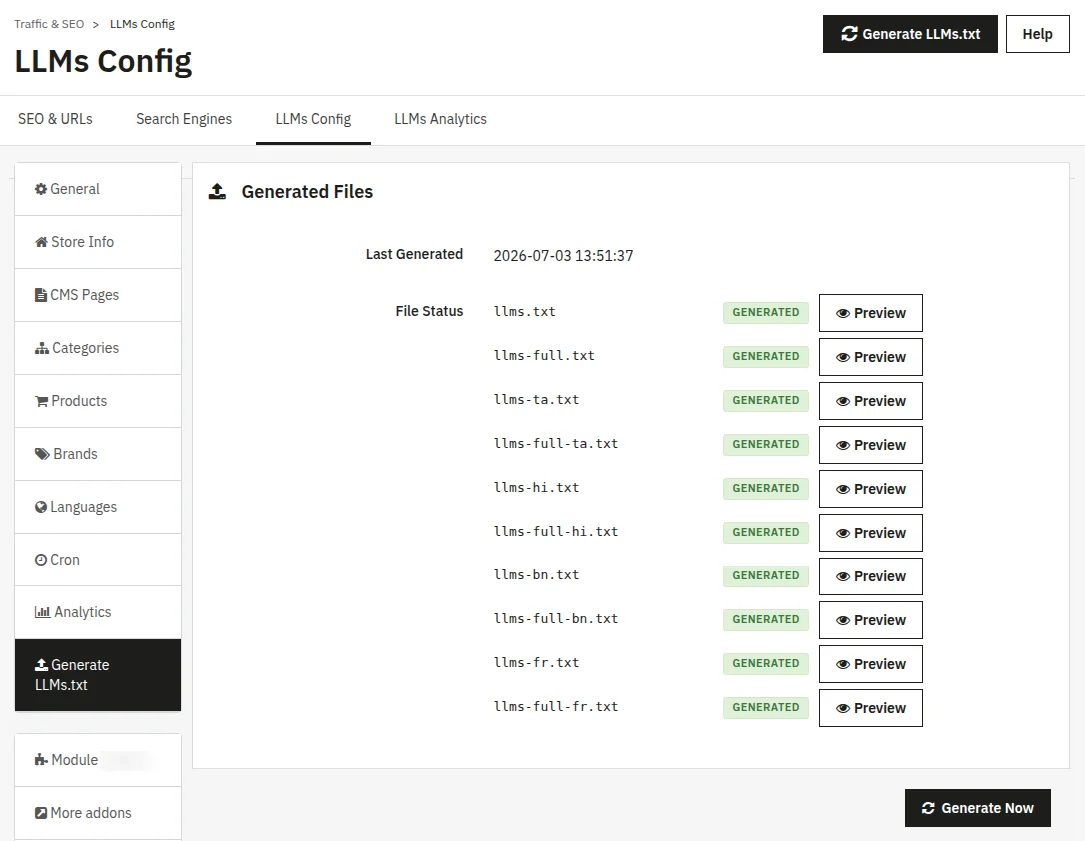Switch to the Search Engines tab

184,119
